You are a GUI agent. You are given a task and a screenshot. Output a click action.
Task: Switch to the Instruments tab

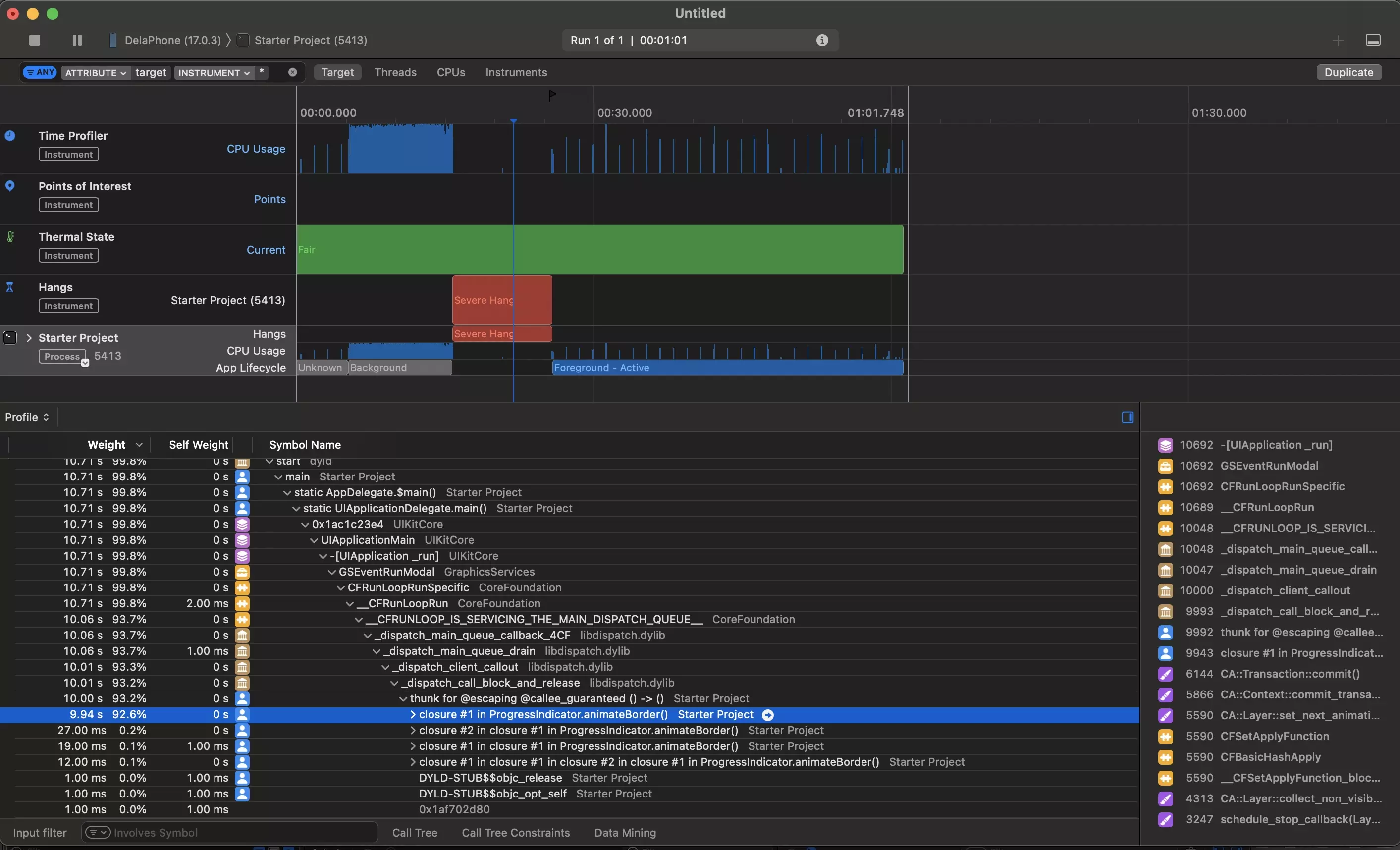[516, 72]
